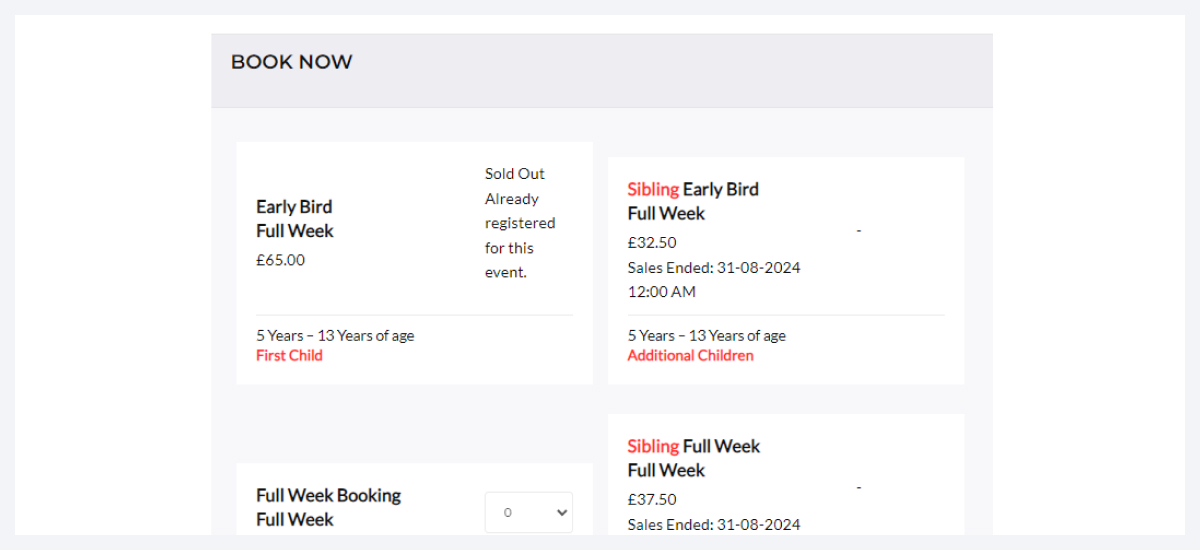Image resolution: width=1200 pixels, height=550 pixels.
Task: Select the £32.50 sibling price
Action: pyautogui.click(x=652, y=242)
